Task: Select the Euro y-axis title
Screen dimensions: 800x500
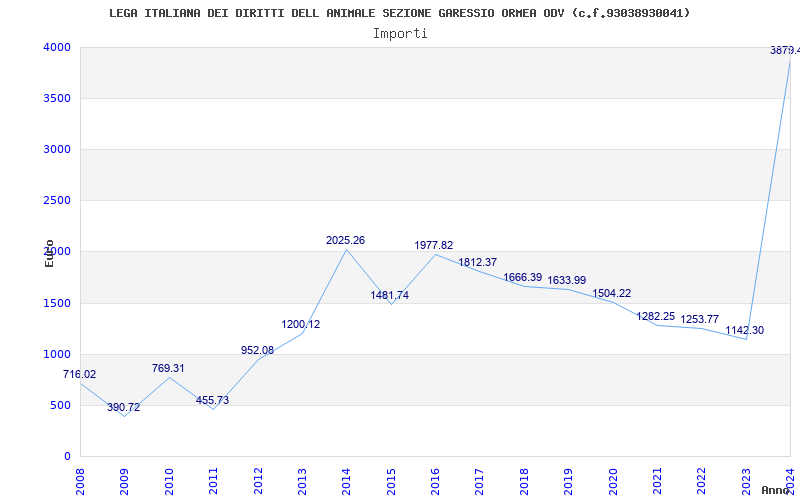Action: [49, 253]
